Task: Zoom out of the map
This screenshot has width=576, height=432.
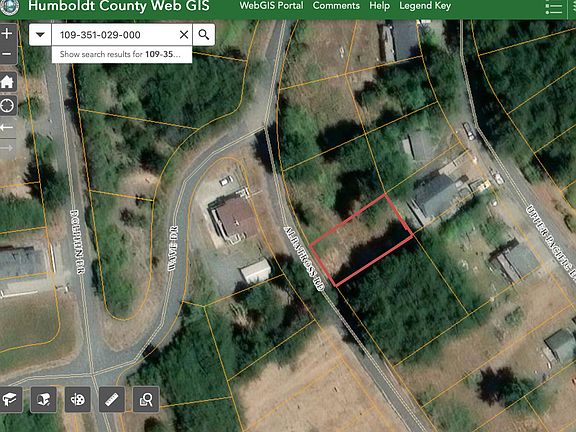Action: coord(7,54)
